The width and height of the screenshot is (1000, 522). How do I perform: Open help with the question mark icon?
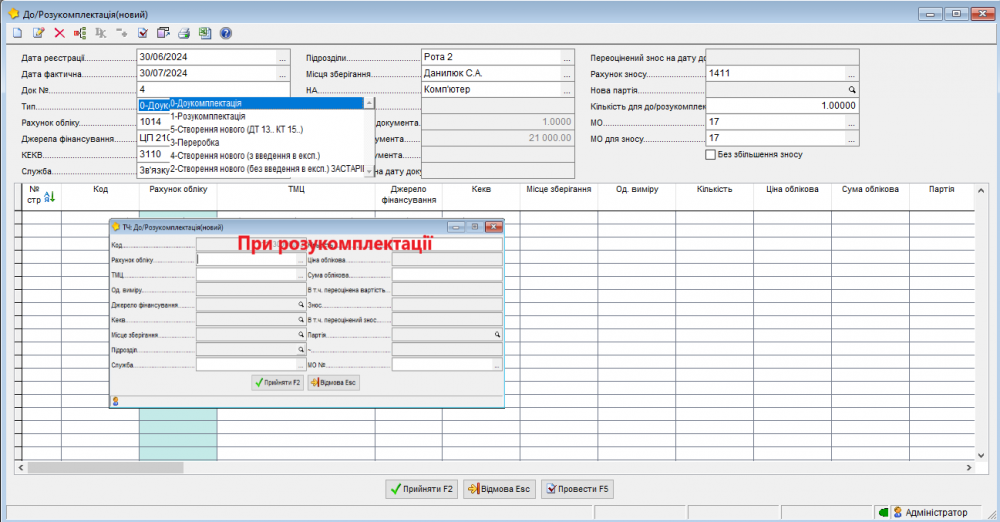226,33
